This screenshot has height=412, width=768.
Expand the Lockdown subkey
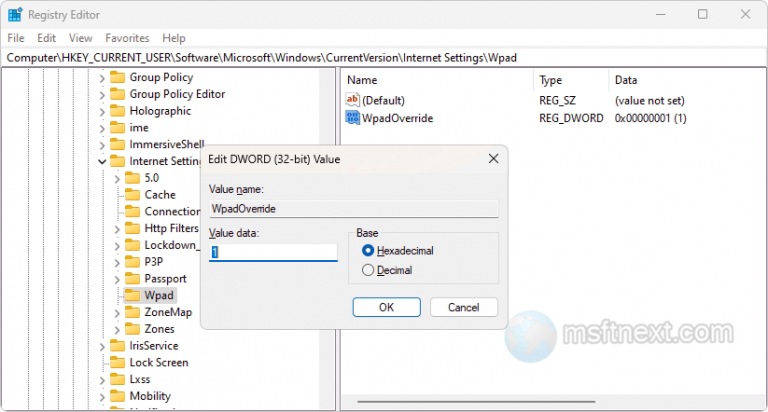point(117,245)
